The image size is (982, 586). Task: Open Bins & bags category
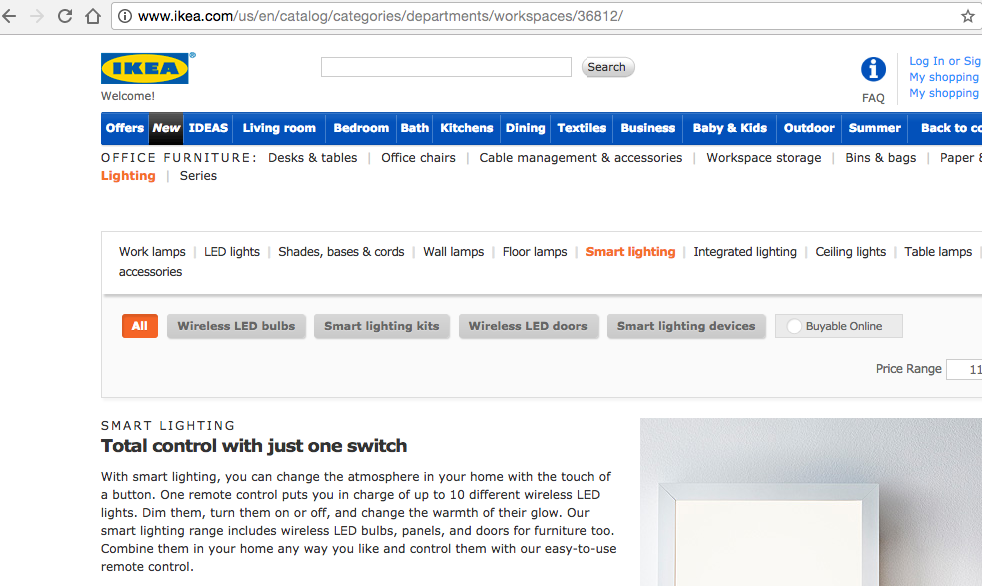coord(881,158)
